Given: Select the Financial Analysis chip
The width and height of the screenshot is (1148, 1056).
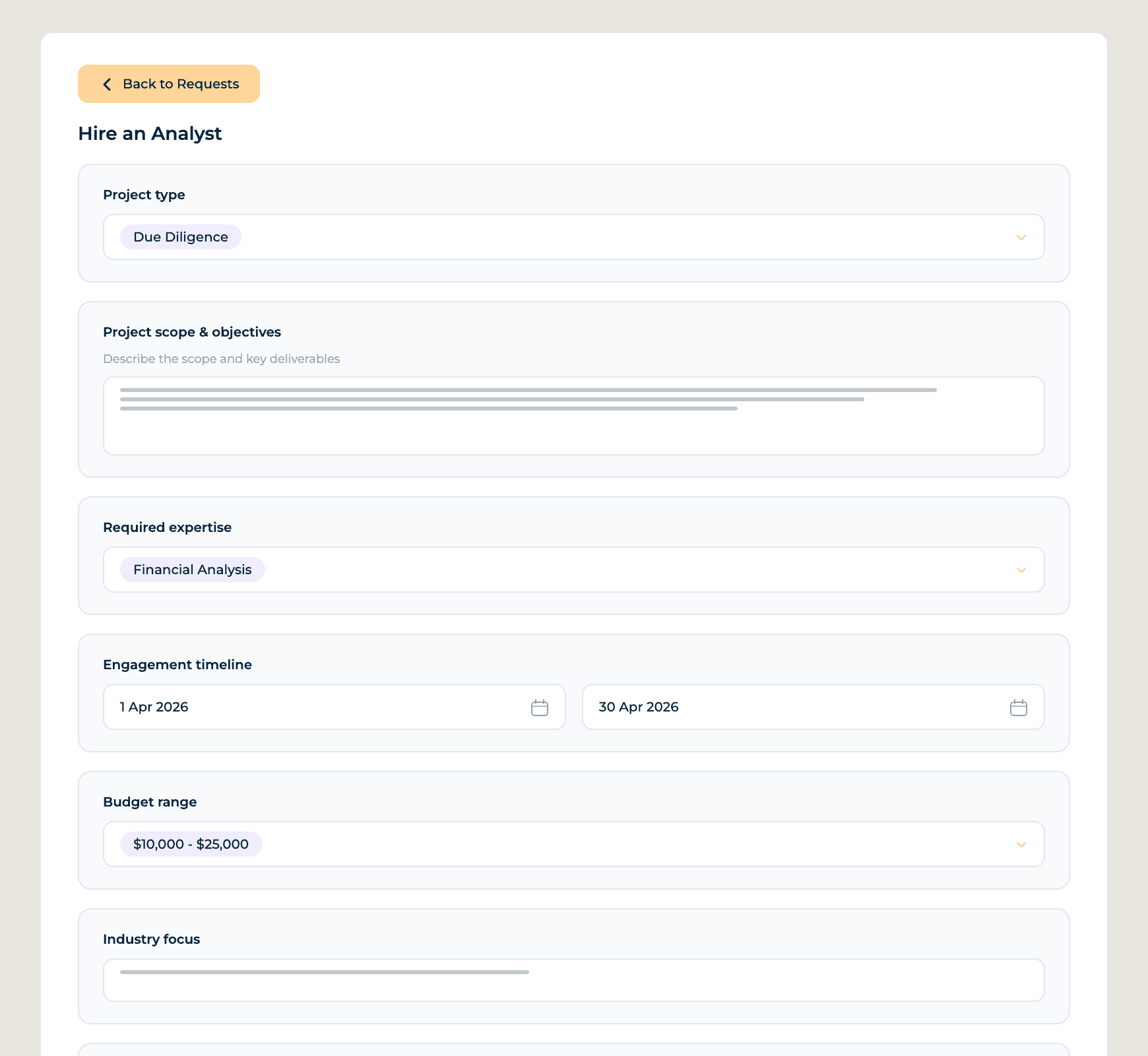Looking at the screenshot, I should 192,570.
